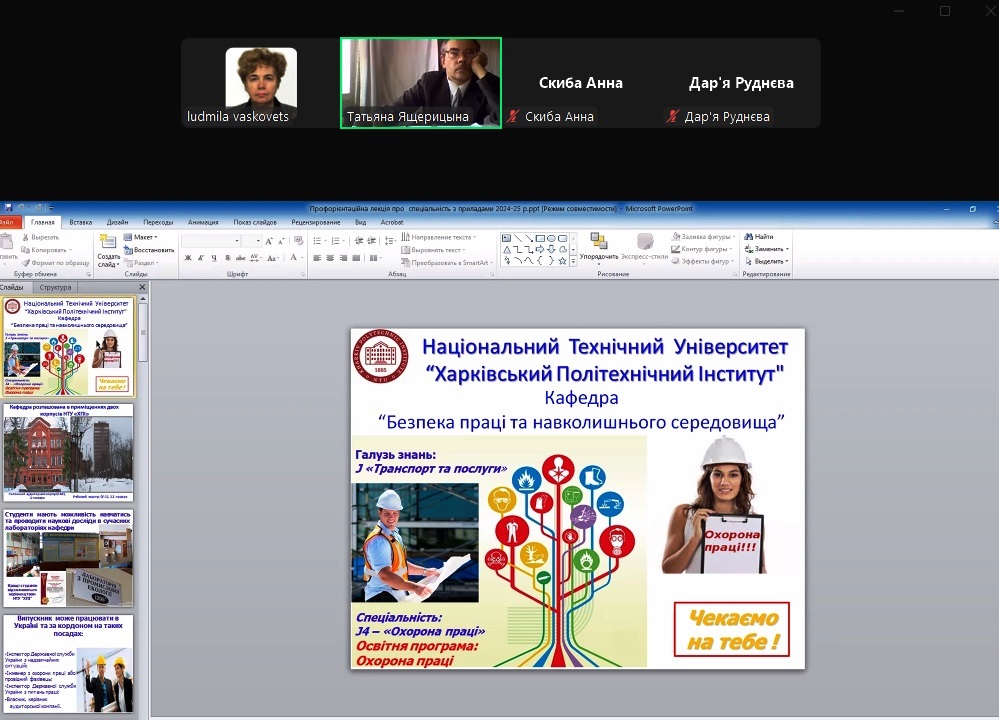Expand the shapes gallery with the More arrow

click(573, 261)
